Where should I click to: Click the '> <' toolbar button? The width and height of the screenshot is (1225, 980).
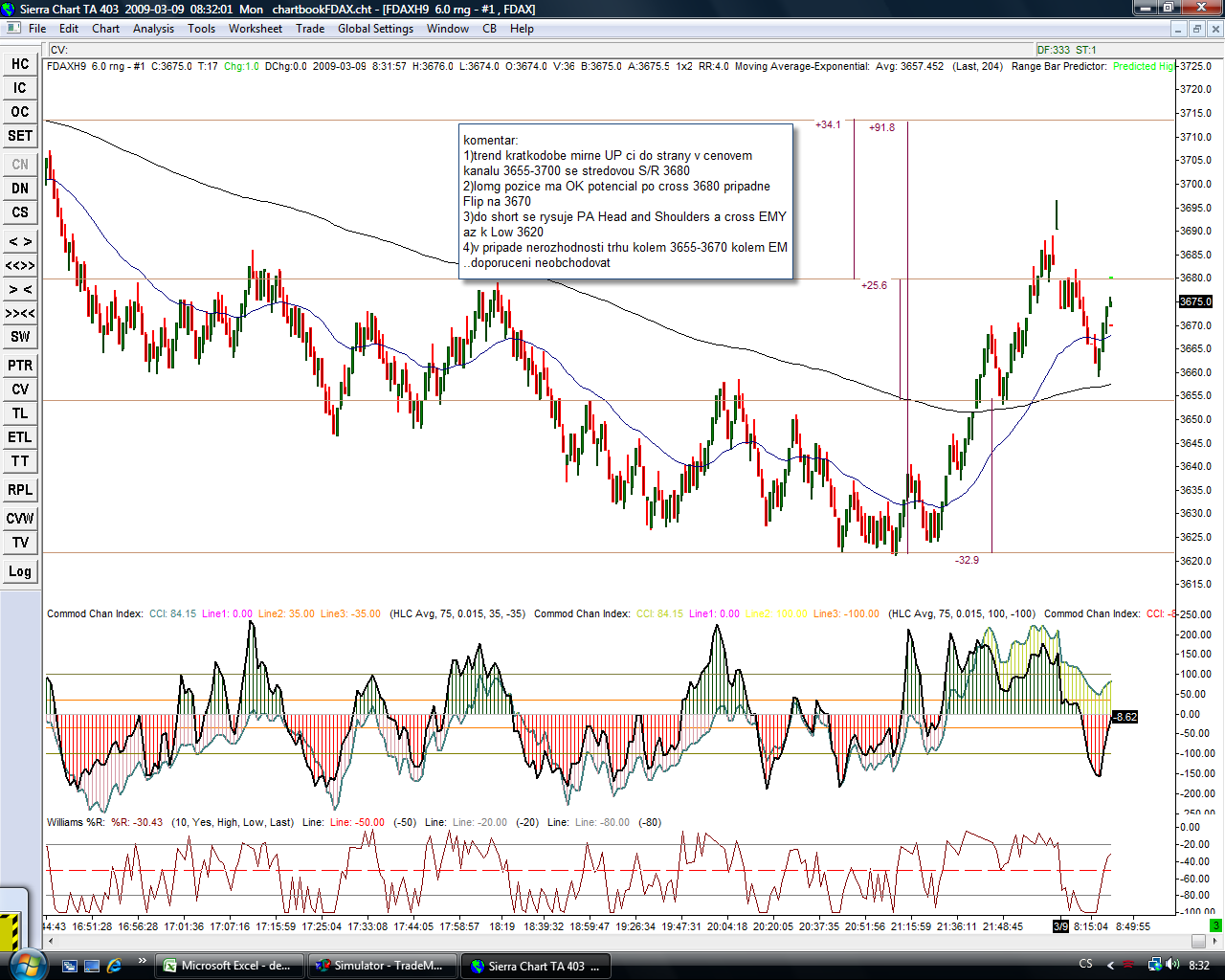[x=20, y=289]
